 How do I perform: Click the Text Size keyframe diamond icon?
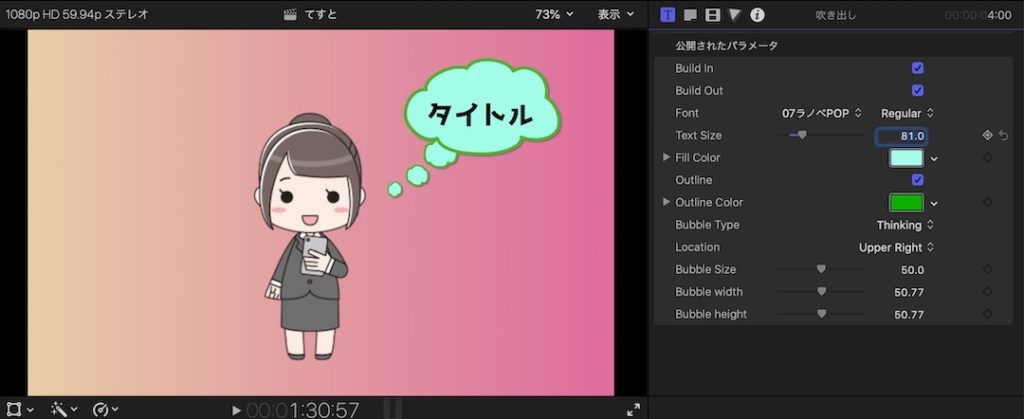click(987, 135)
